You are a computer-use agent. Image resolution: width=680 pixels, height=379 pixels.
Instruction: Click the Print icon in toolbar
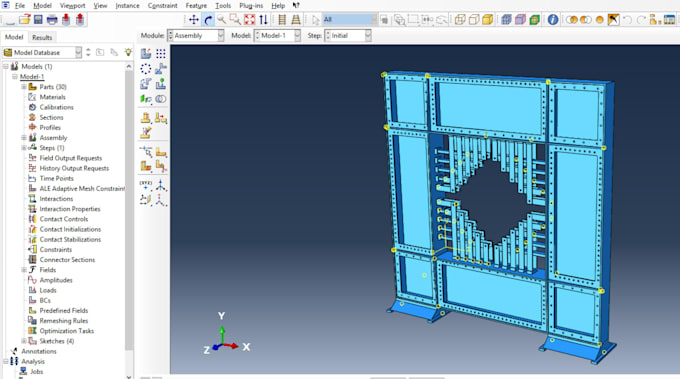click(52, 20)
